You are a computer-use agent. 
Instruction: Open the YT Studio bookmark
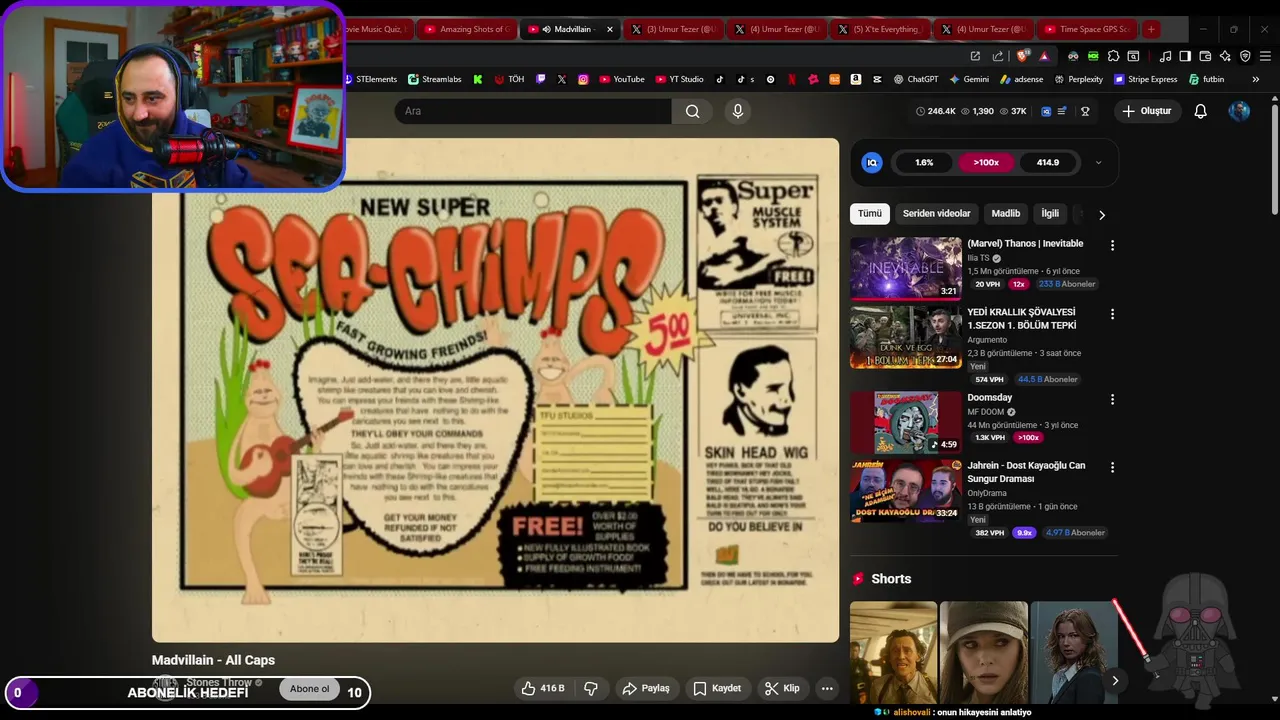680,79
